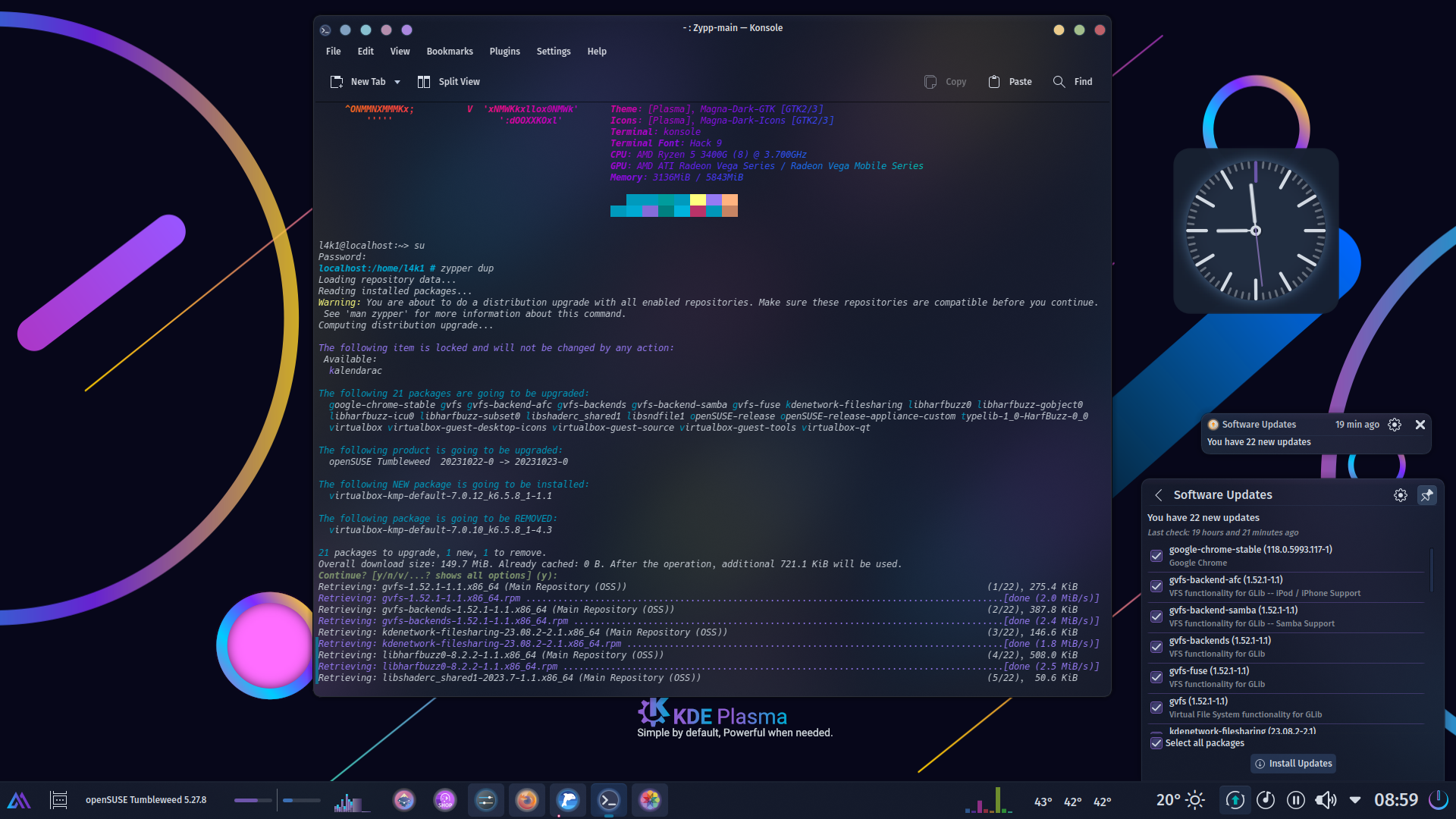The width and height of the screenshot is (1456, 819).
Task: Click the Software Updates list scrollbar
Action: coord(1432,571)
